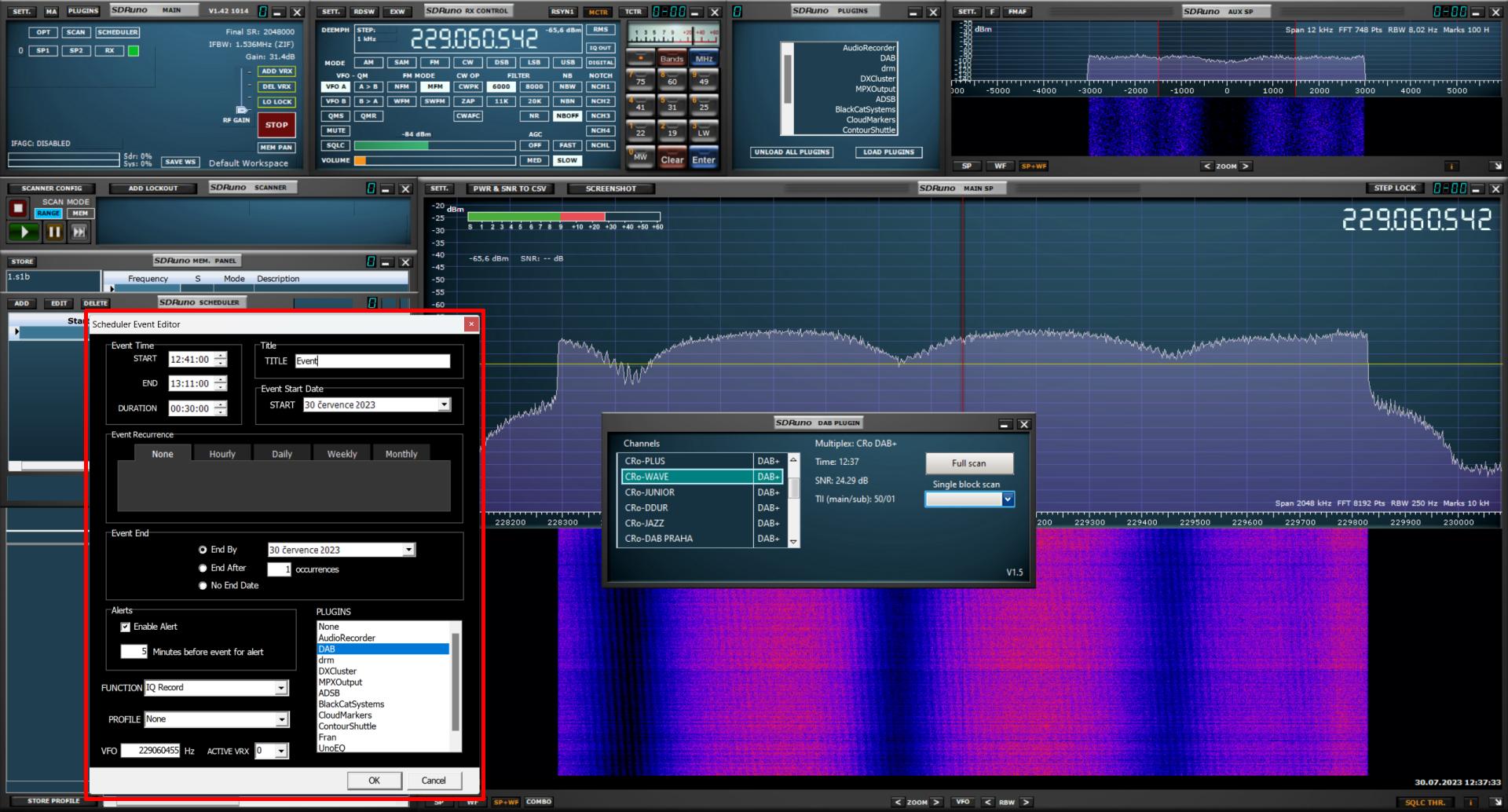Uncheck the Enable Alert checkbox
The height and width of the screenshot is (812, 1508).
coord(125,627)
